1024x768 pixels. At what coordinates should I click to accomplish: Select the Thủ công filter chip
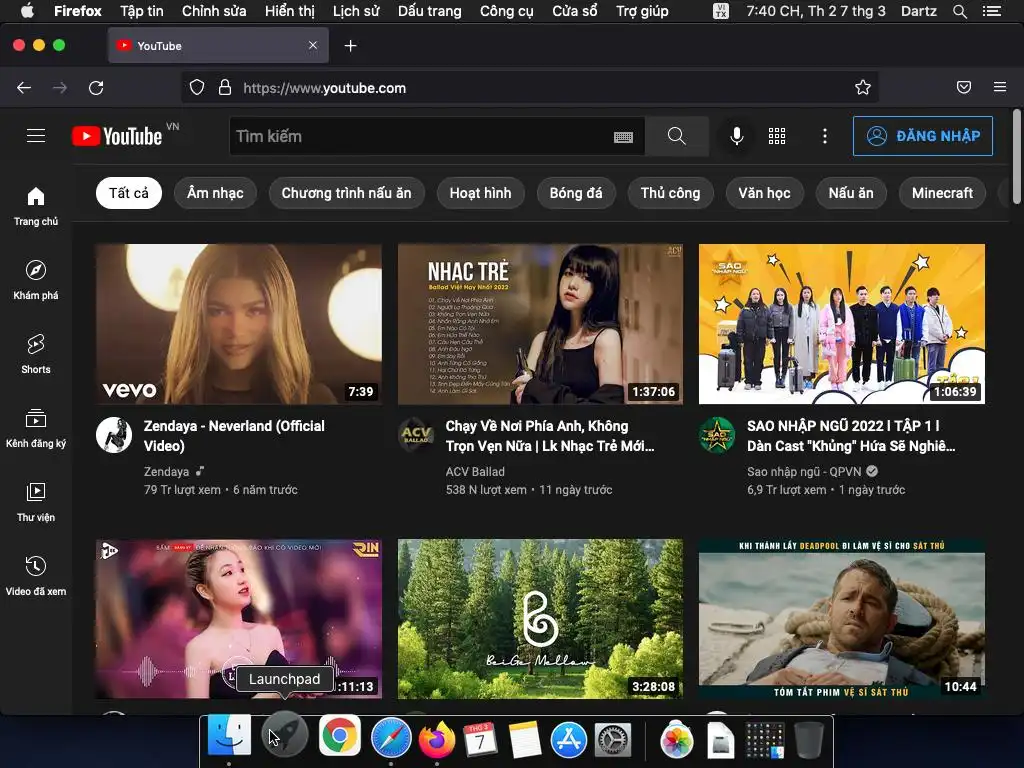[x=670, y=193]
